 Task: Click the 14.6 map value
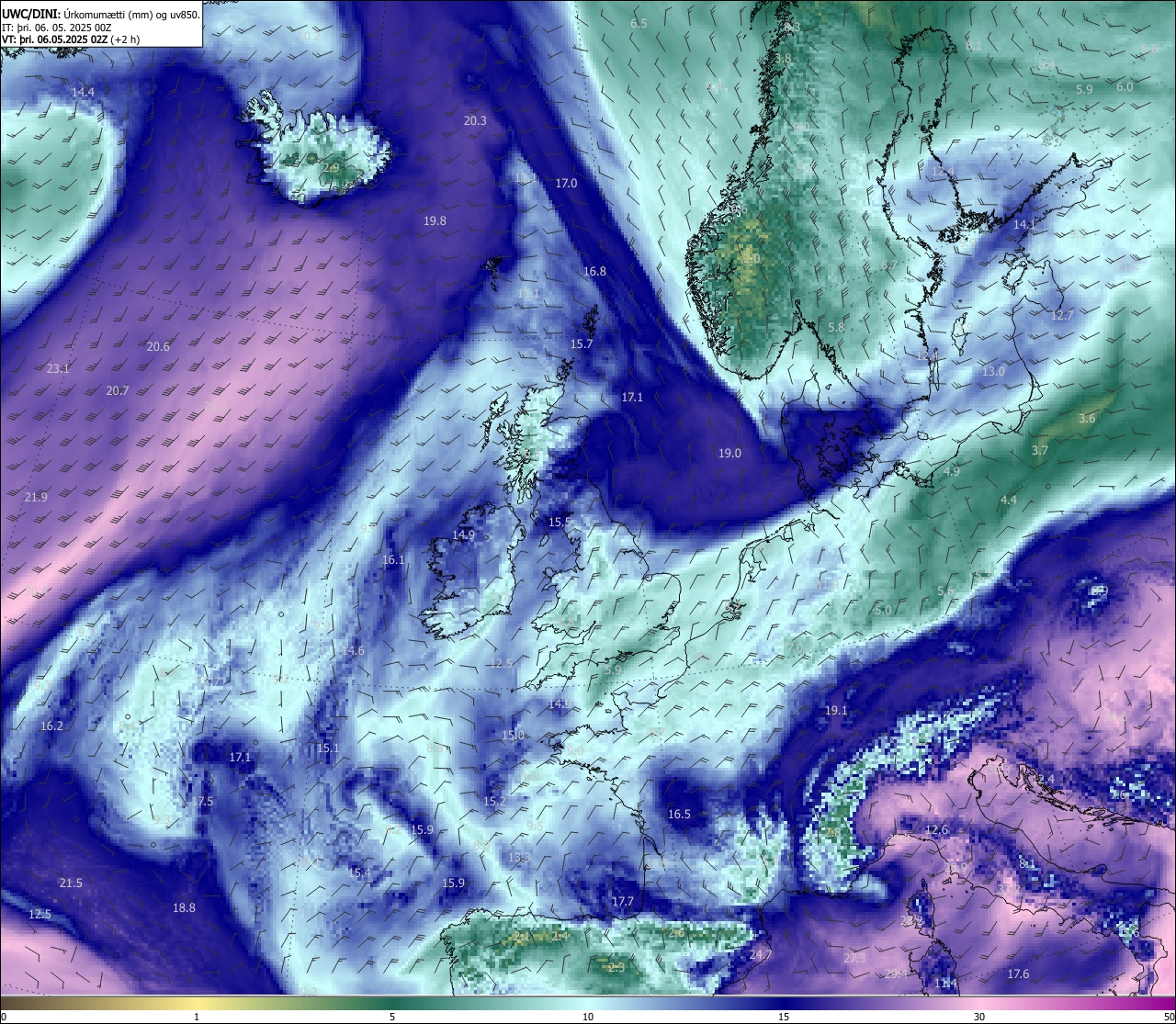[x=353, y=650]
